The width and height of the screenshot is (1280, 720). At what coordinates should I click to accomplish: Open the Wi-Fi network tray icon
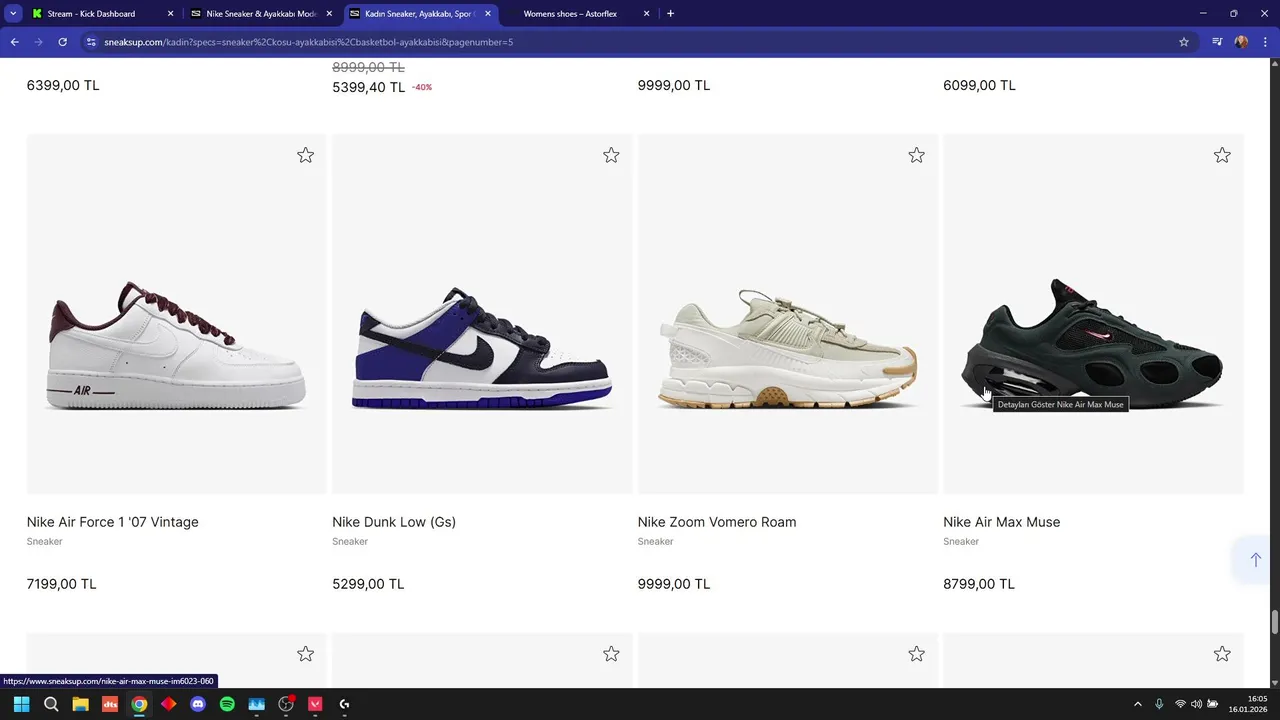tap(1180, 704)
